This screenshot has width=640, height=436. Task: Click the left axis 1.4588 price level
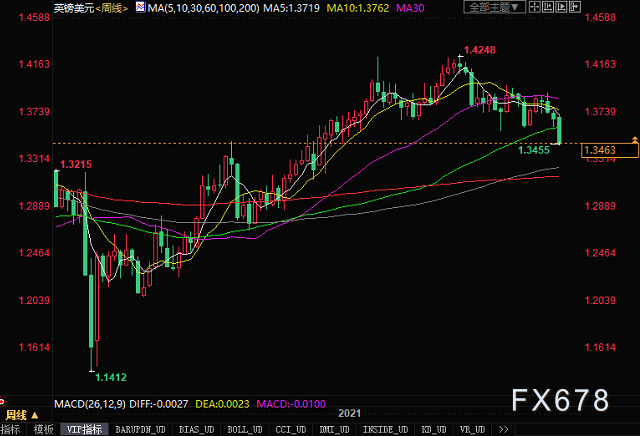[34, 18]
